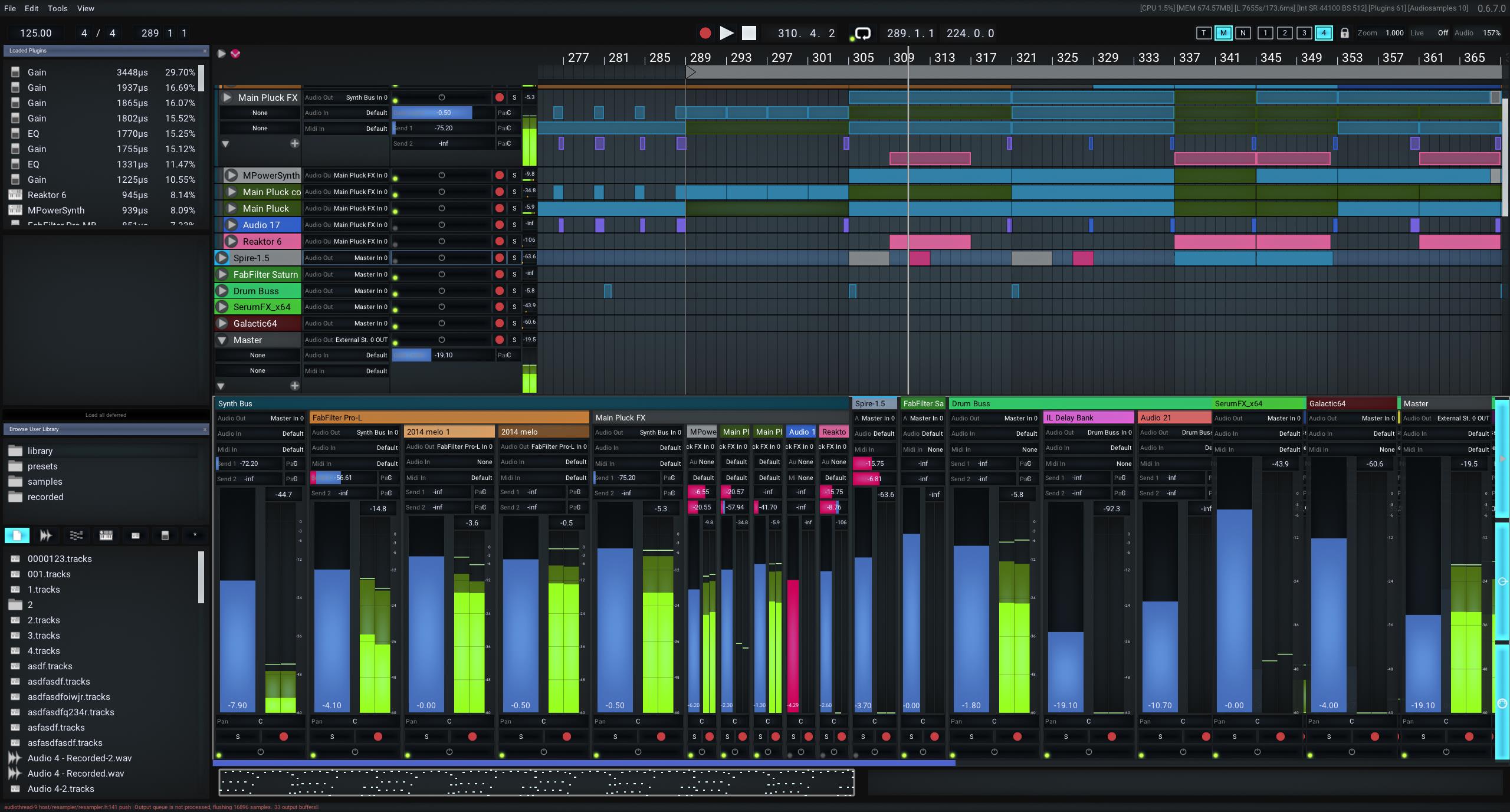Image resolution: width=1510 pixels, height=812 pixels.
Task: Click the plus icon under Main Pluck FX track
Action: (295, 143)
